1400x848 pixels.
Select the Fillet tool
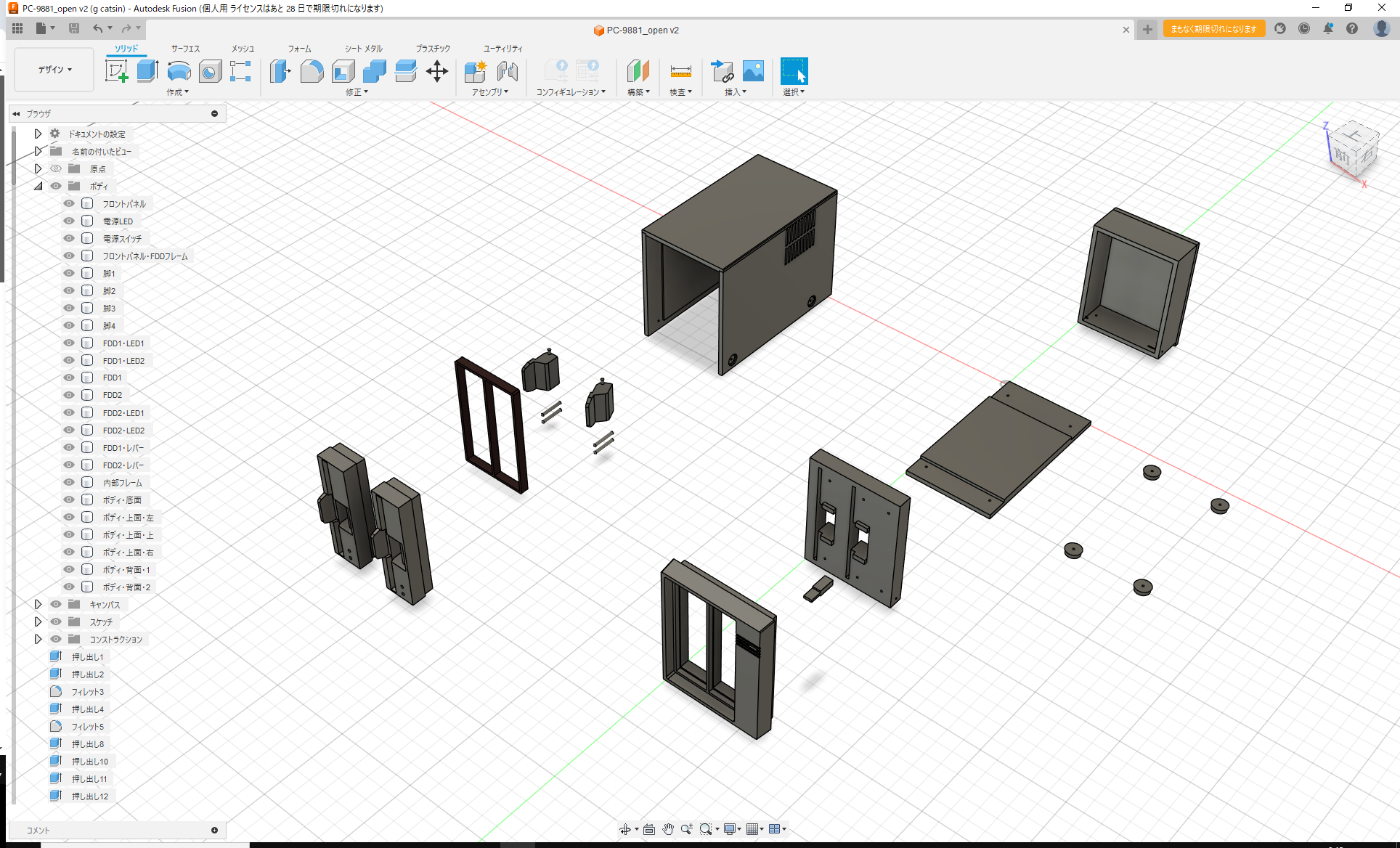[x=312, y=71]
